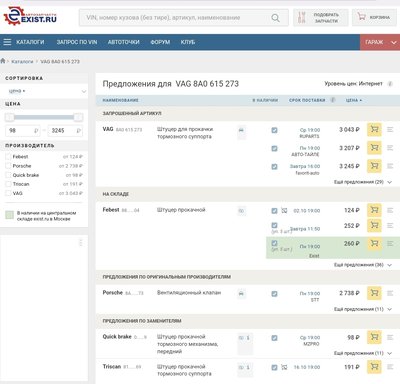Click the Exist.ru logo
Viewport: 400px width, 384px height.
30,16
